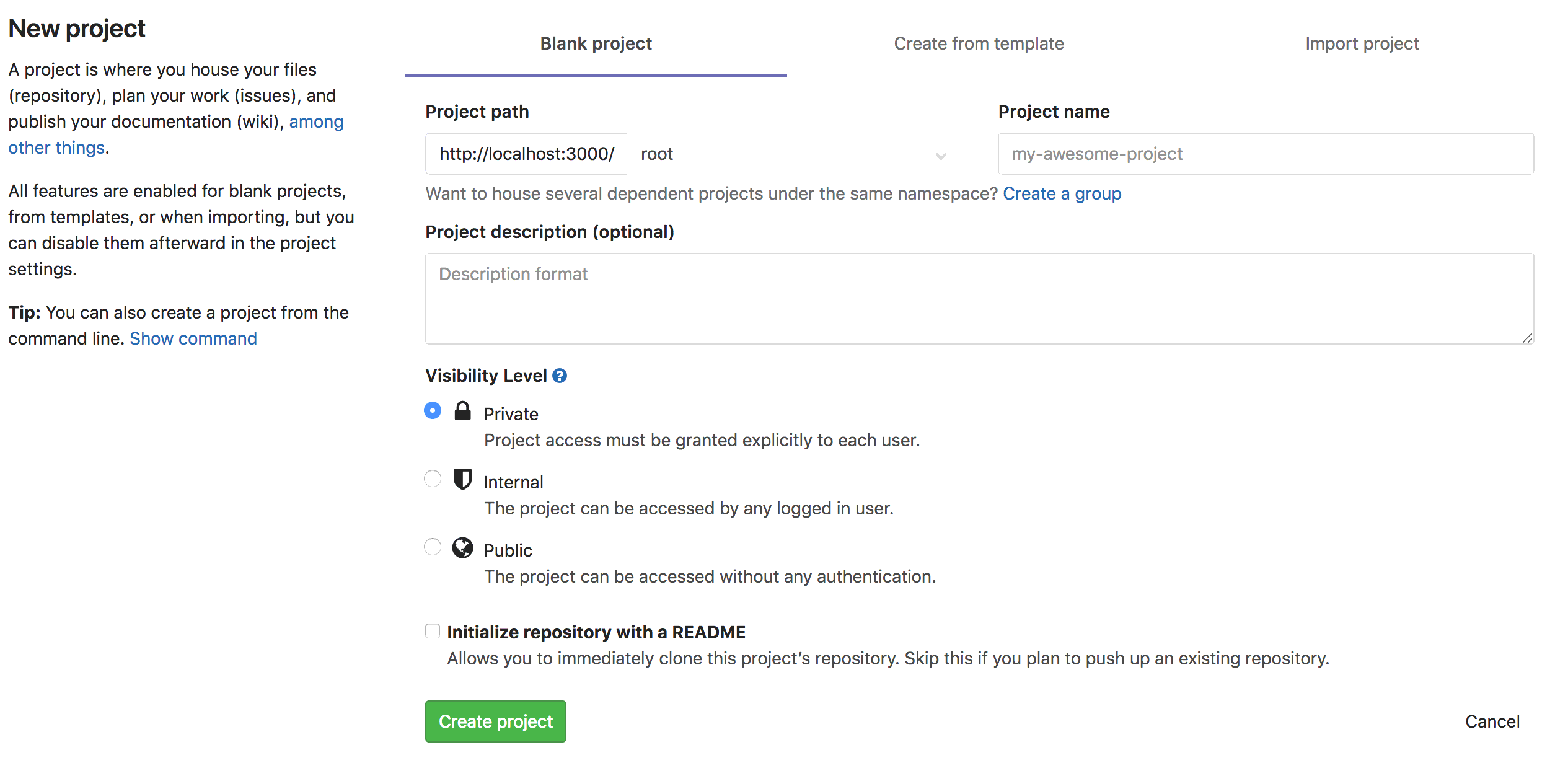Select the Public visibility option
This screenshot has height=776, width=1568.
point(432,547)
